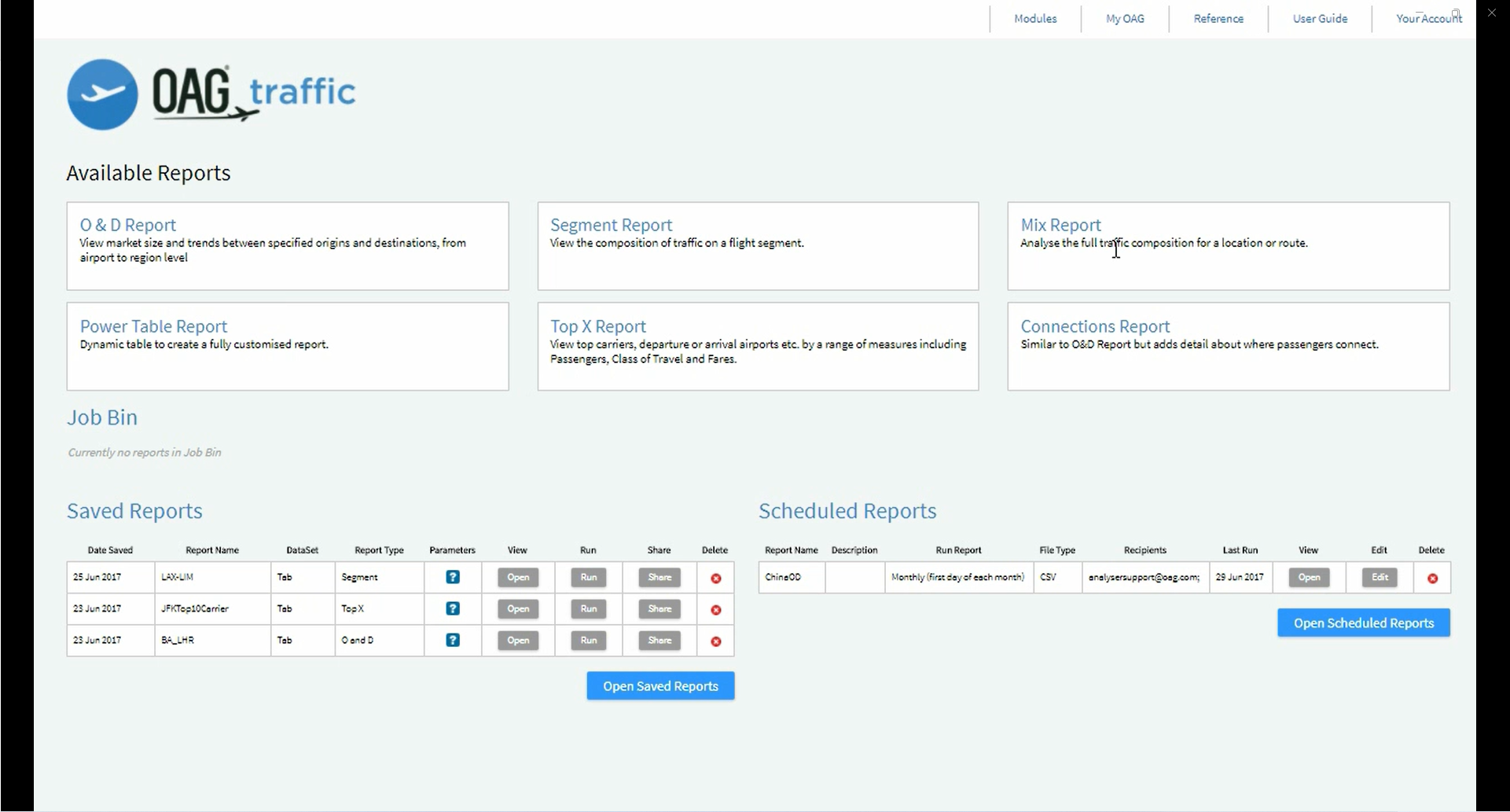Open the User Guide menu

[x=1320, y=18]
